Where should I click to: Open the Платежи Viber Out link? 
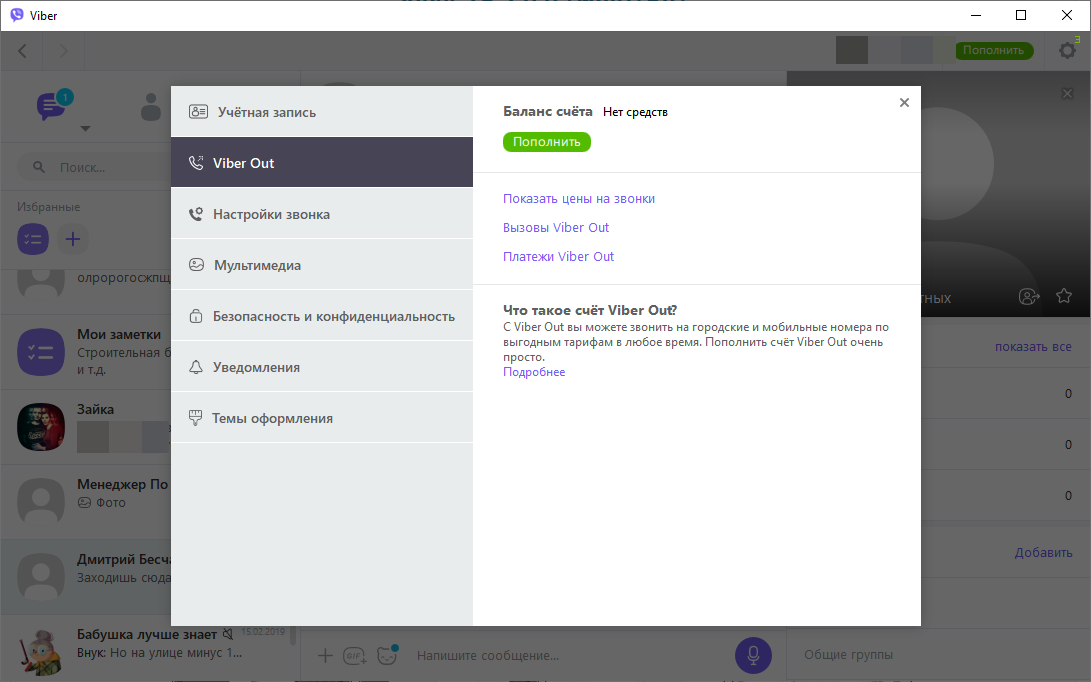point(558,257)
